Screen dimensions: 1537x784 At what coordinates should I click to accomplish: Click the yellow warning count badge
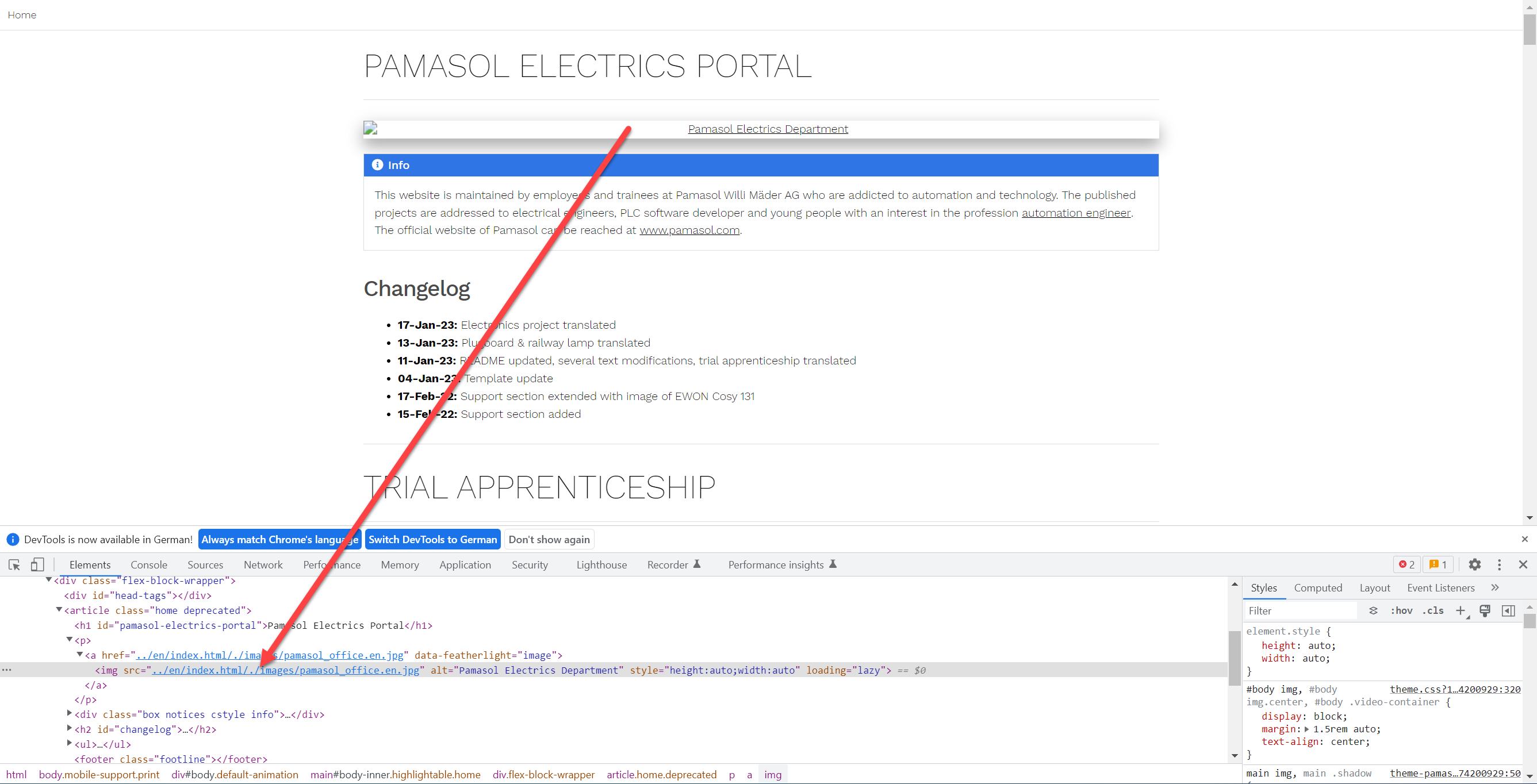click(x=1438, y=564)
